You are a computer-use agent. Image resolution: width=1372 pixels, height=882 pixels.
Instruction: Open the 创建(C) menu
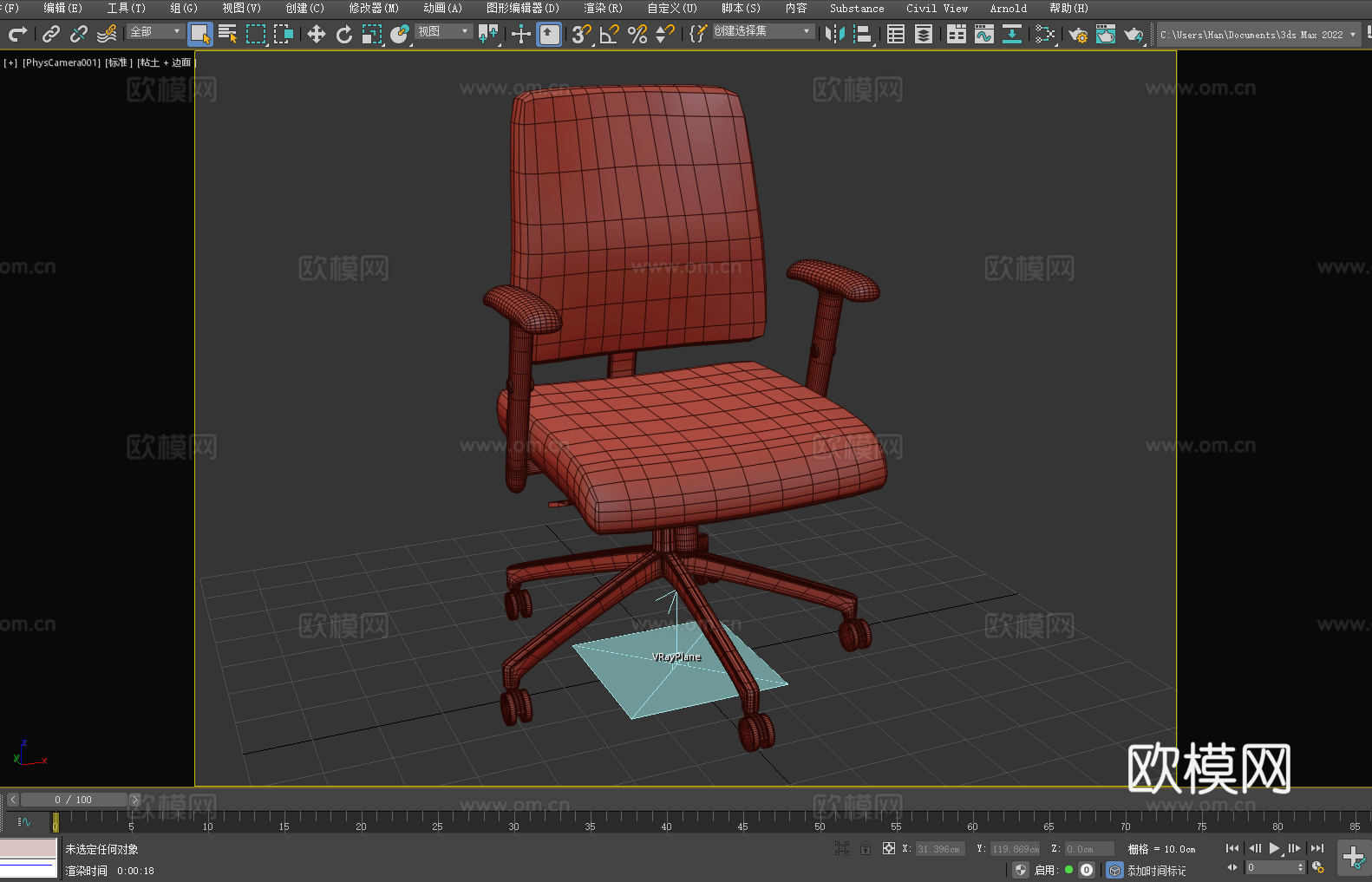click(304, 8)
